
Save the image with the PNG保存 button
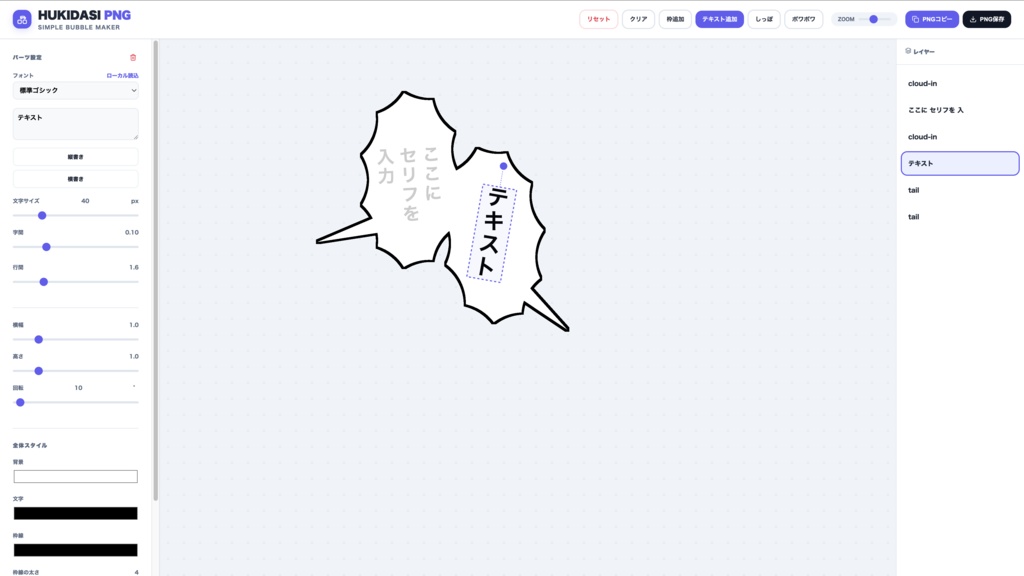[x=985, y=18]
